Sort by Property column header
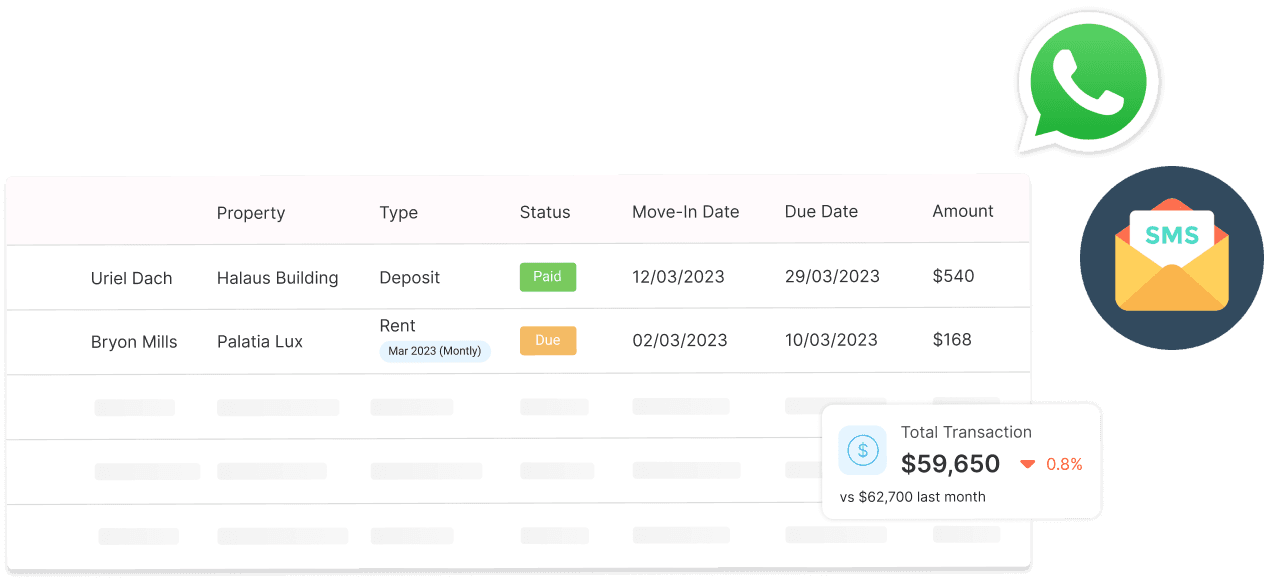 251,212
